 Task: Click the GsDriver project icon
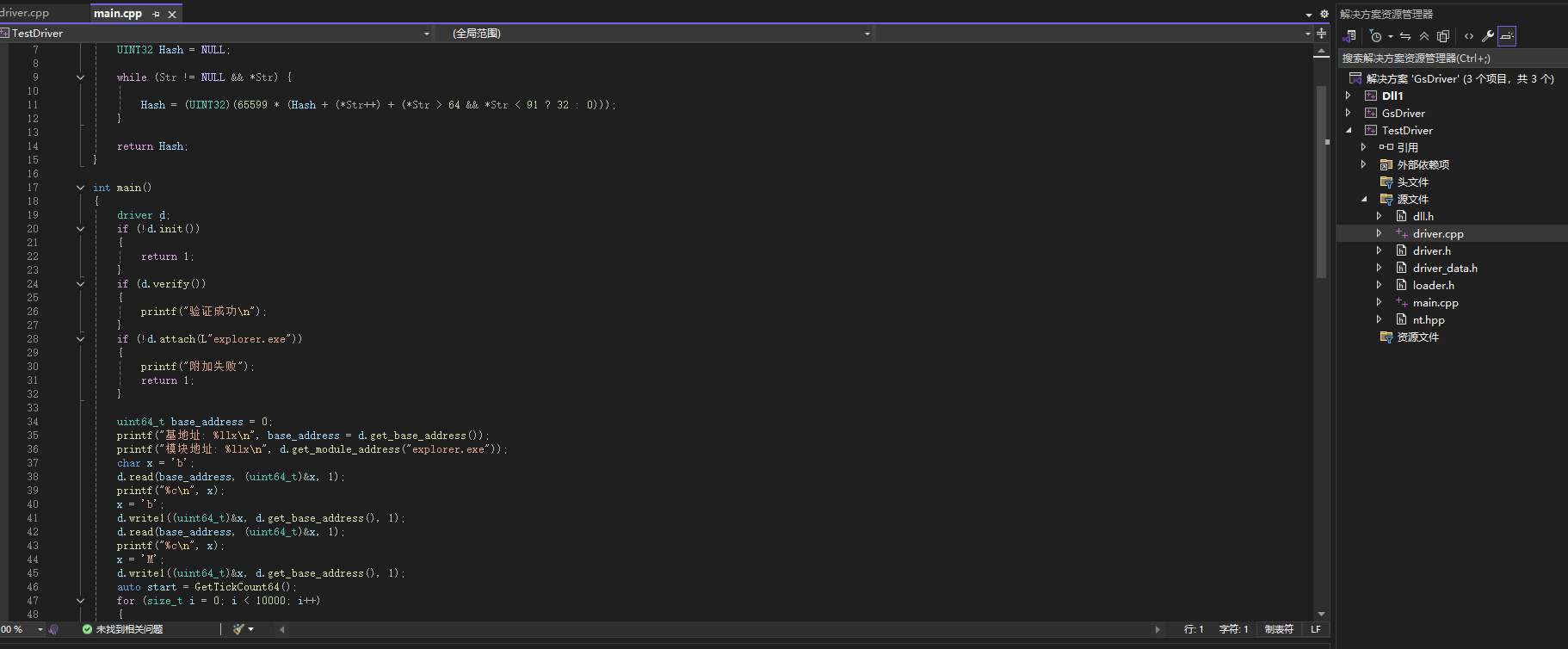[x=1371, y=113]
